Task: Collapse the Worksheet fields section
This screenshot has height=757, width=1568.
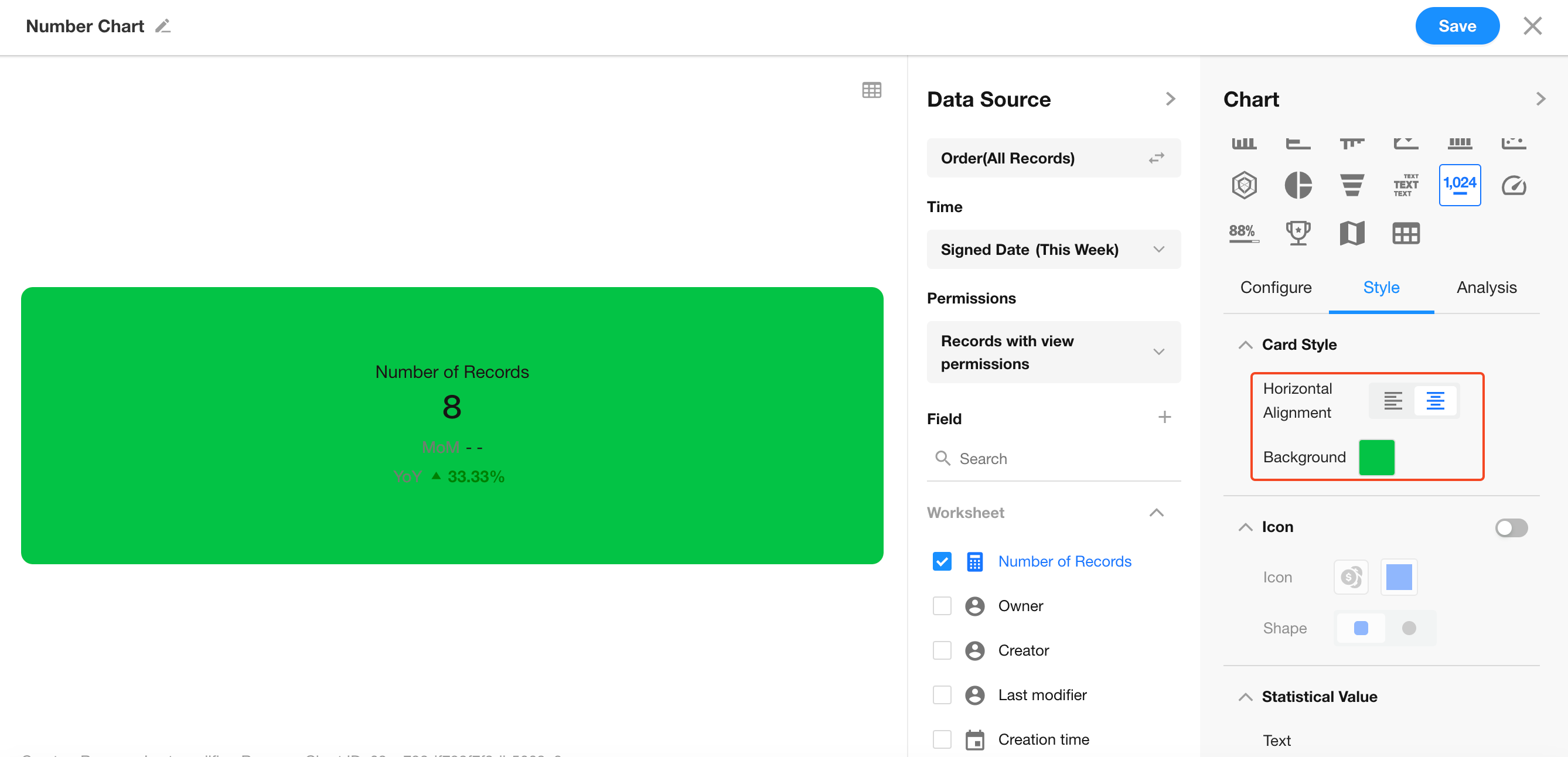Action: tap(1156, 513)
